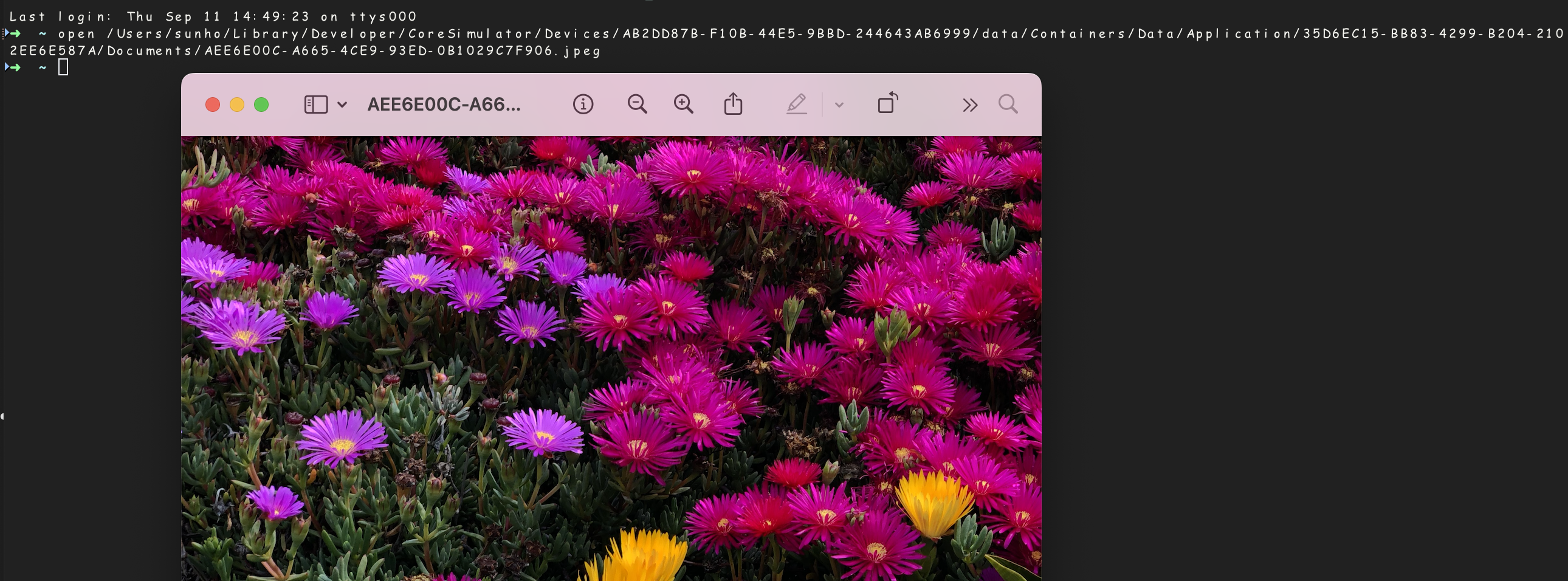Rotate the image with the Rotate icon
The image size is (1568, 581).
(x=887, y=103)
